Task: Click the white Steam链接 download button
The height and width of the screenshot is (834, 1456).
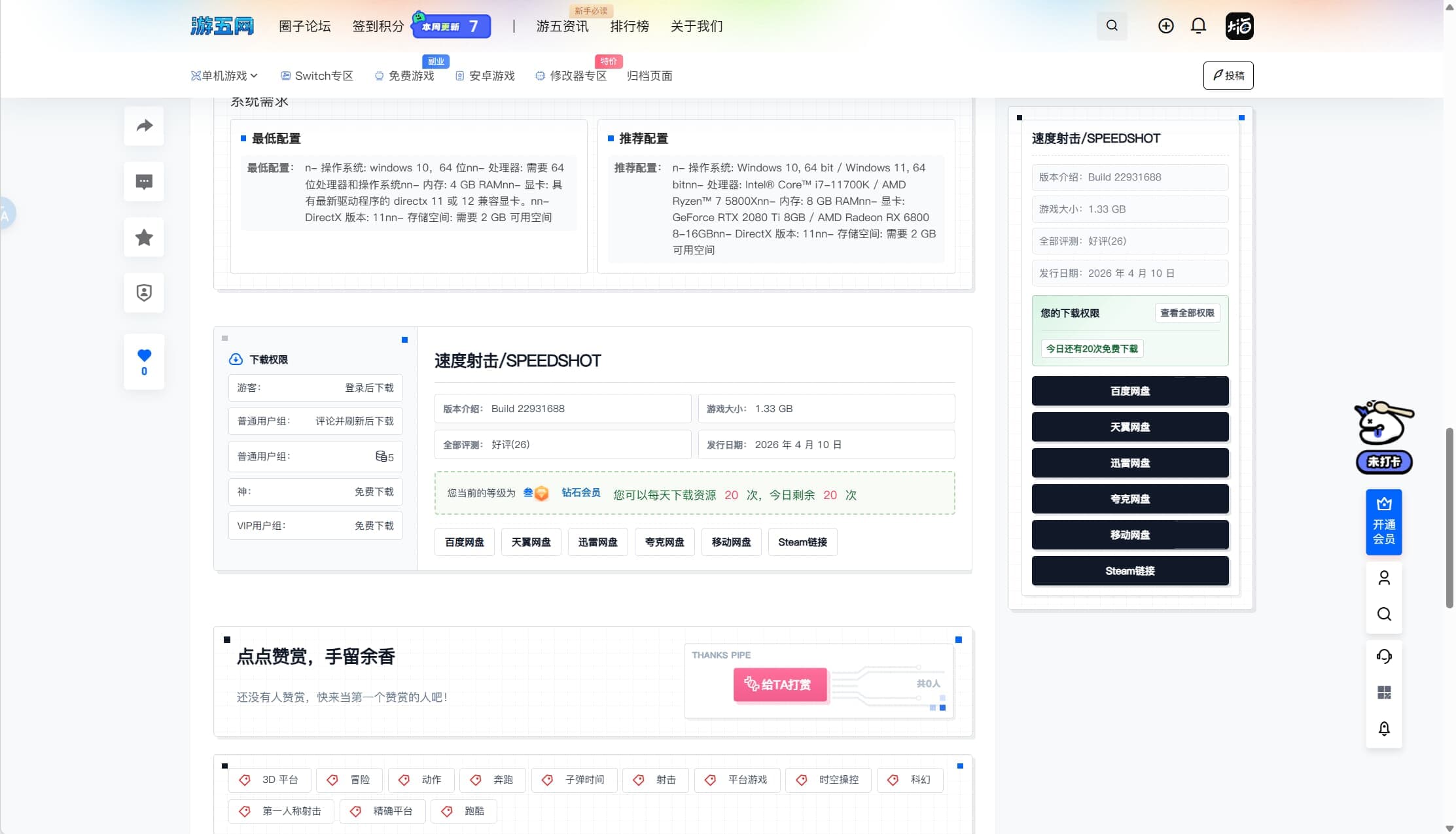Action: point(803,542)
